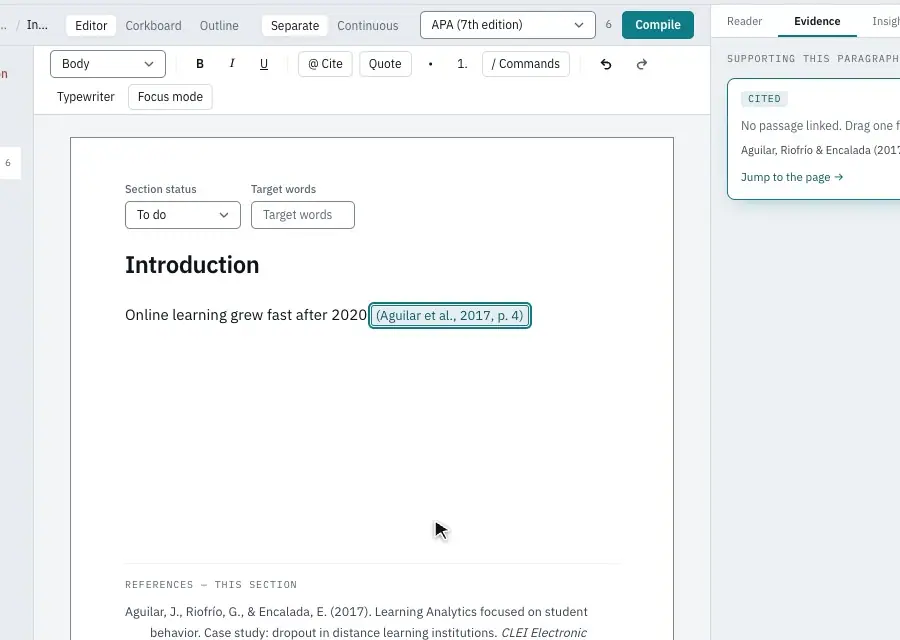The width and height of the screenshot is (900, 640).
Task: Click the @ Cite button
Action: click(x=325, y=64)
